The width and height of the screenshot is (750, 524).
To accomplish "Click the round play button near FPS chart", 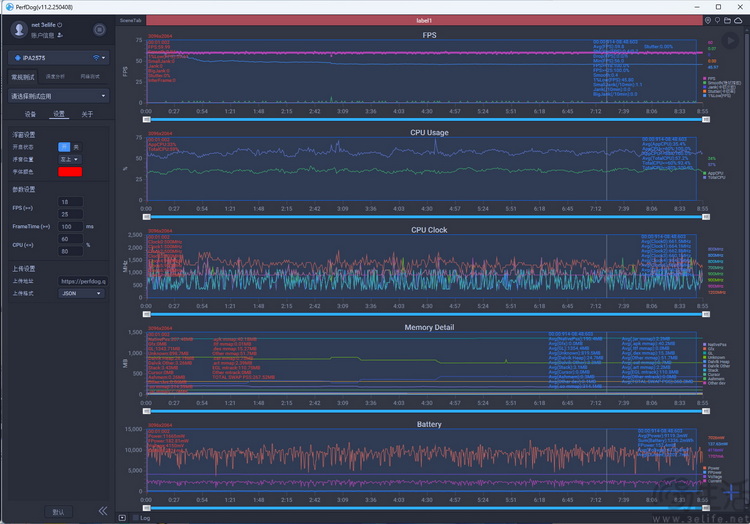I will pos(730,41).
